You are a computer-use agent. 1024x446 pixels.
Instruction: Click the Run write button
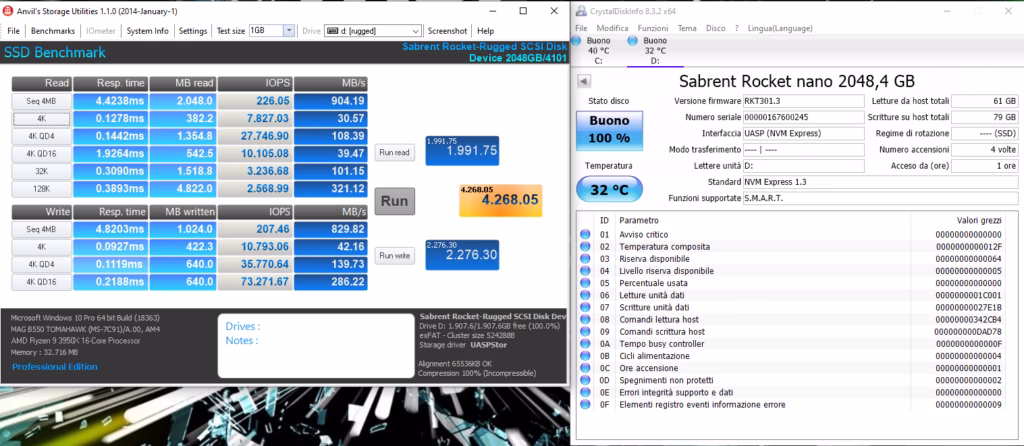pos(394,255)
